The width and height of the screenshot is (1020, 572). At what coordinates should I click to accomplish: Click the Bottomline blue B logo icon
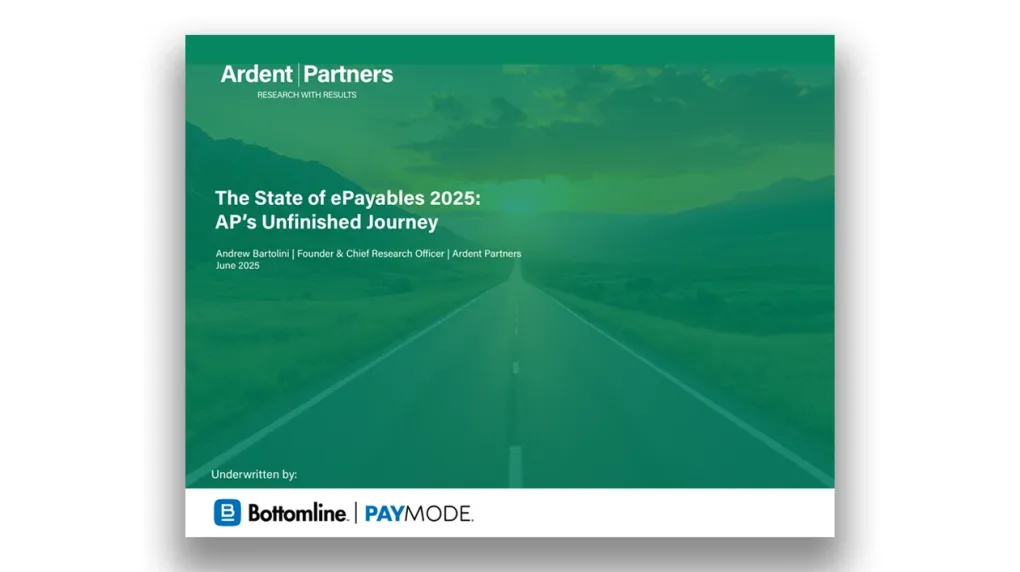point(227,513)
